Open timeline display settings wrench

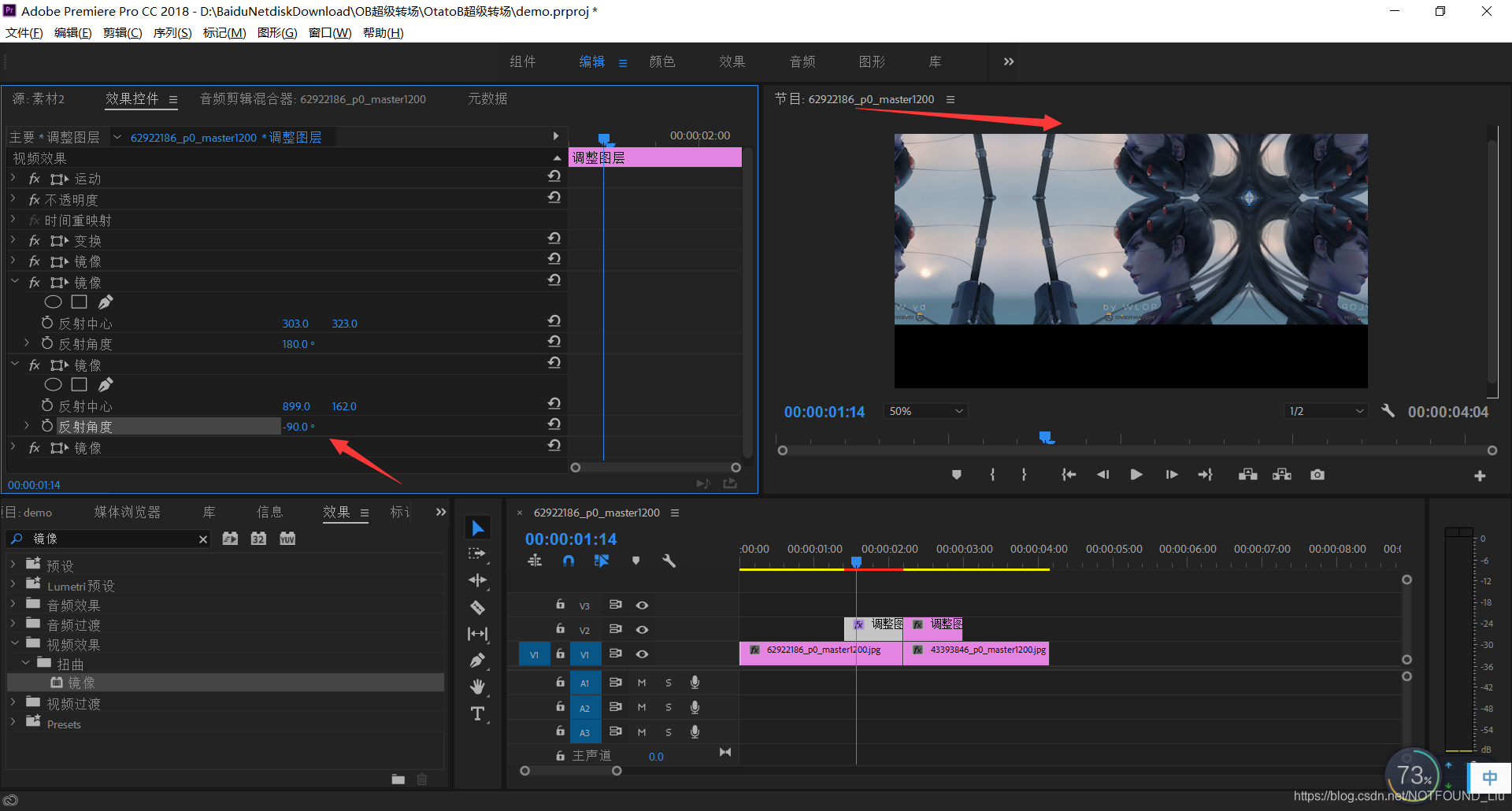tap(669, 561)
